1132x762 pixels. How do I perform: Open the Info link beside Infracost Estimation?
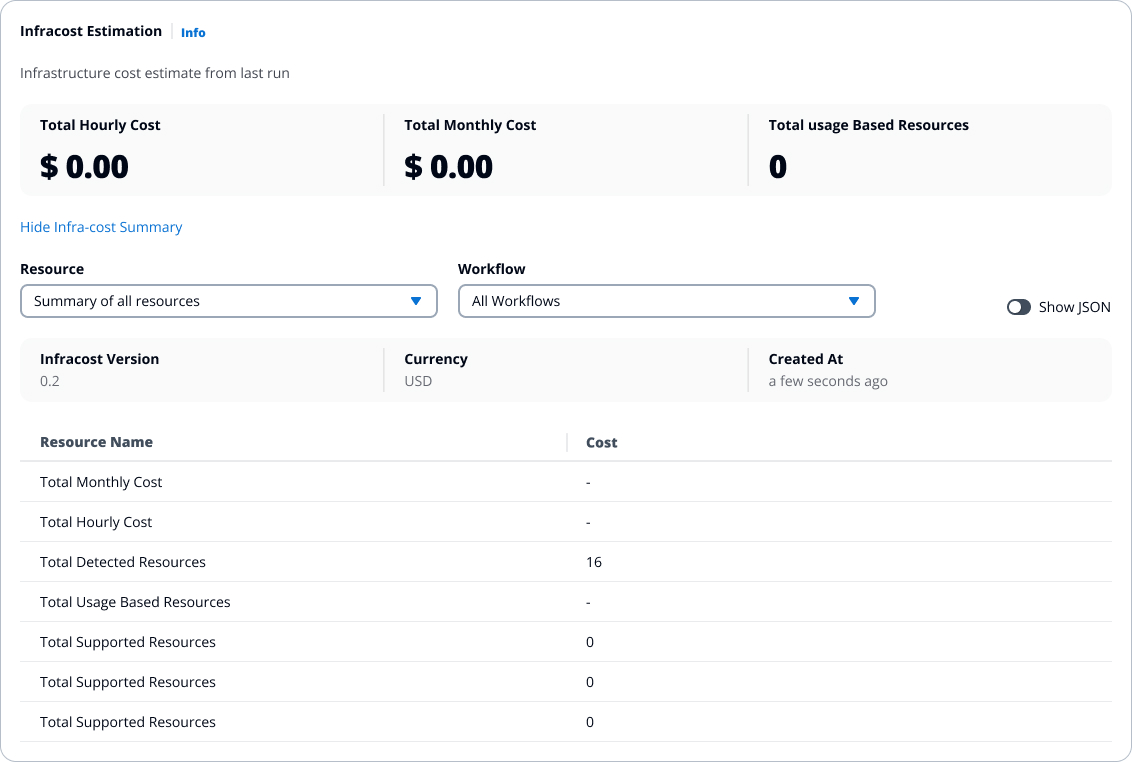tap(193, 33)
